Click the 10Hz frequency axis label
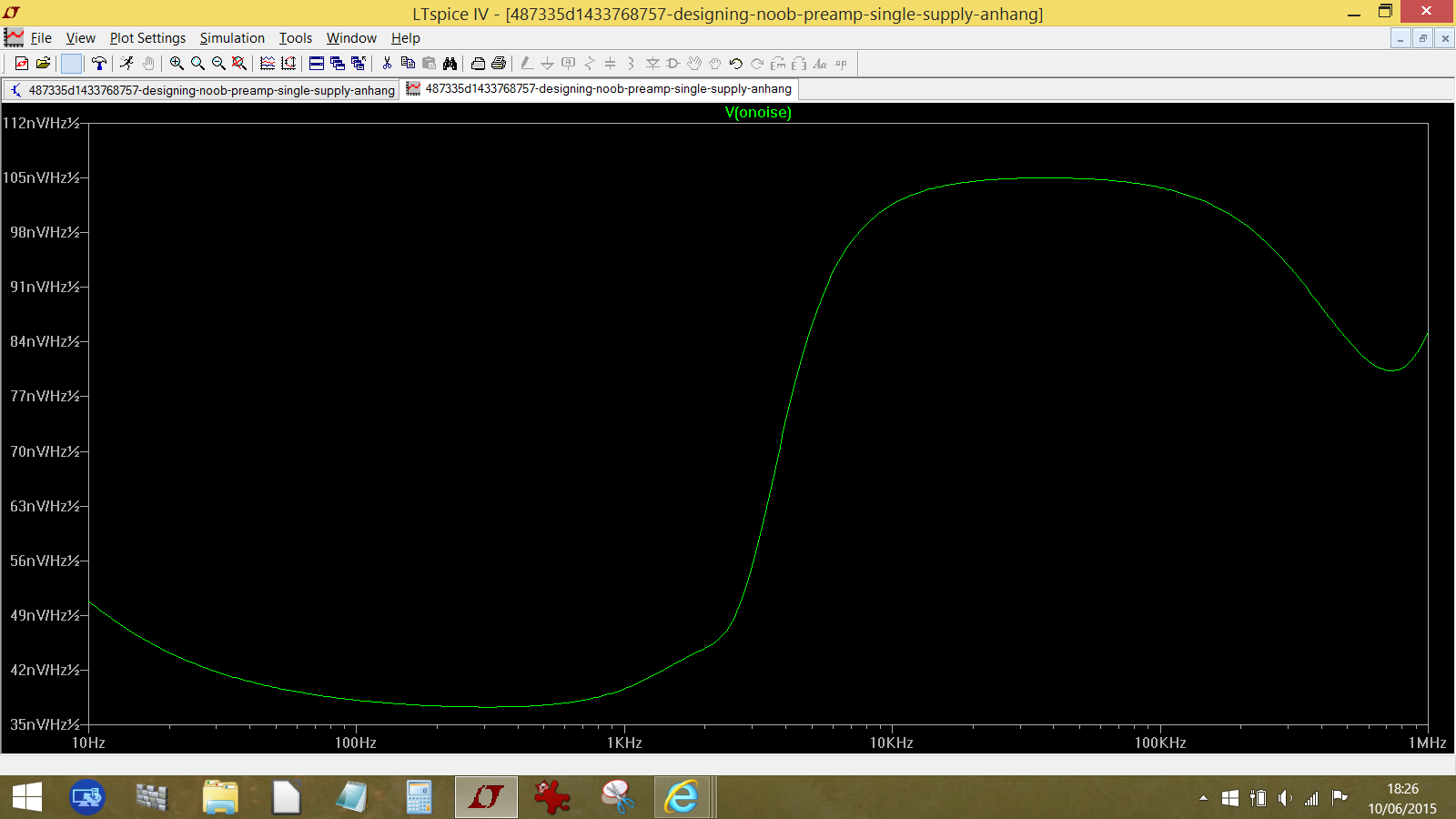Screen dimensions: 1456x819 coord(88,743)
